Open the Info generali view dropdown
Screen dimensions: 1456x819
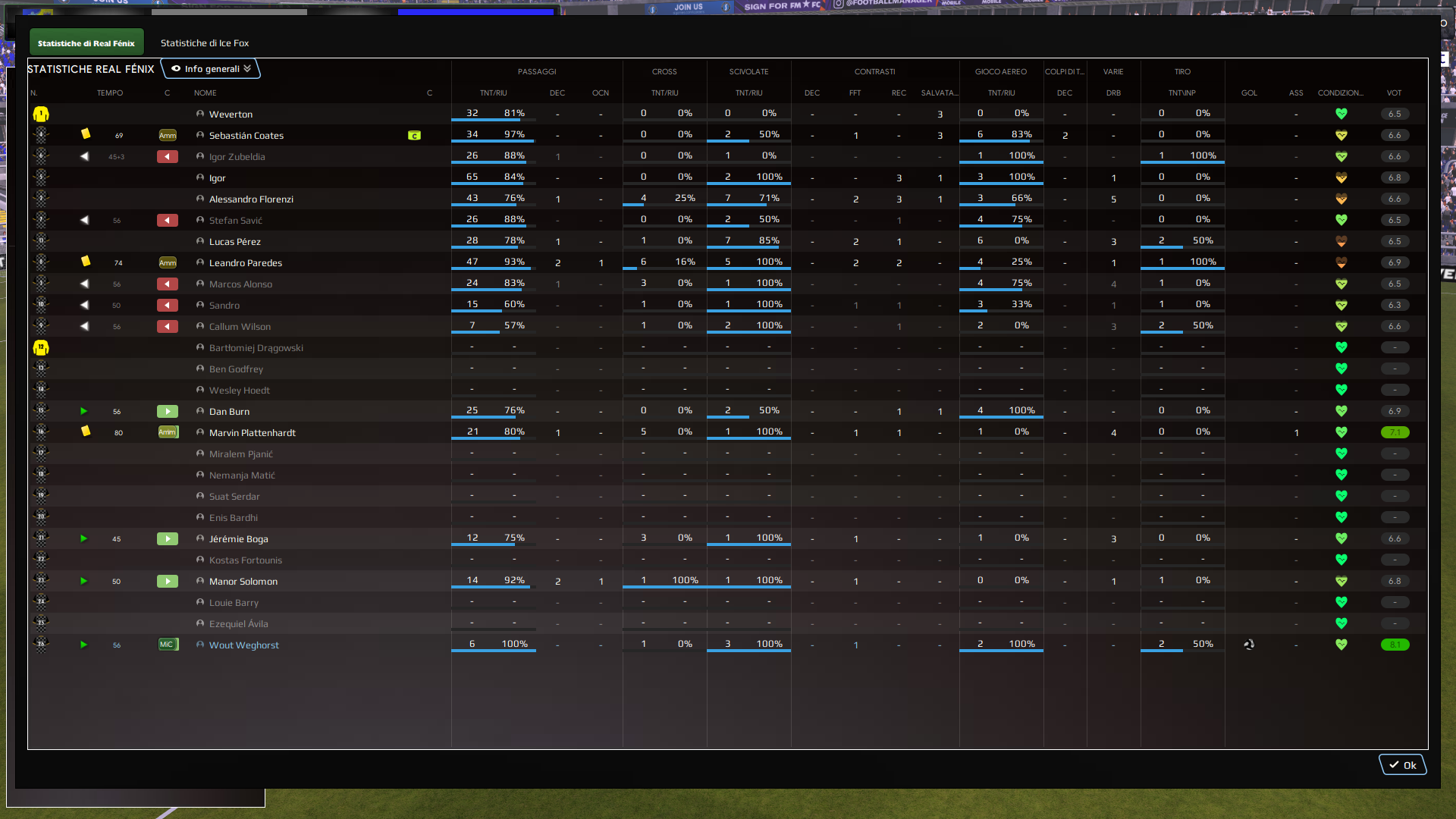pos(211,69)
